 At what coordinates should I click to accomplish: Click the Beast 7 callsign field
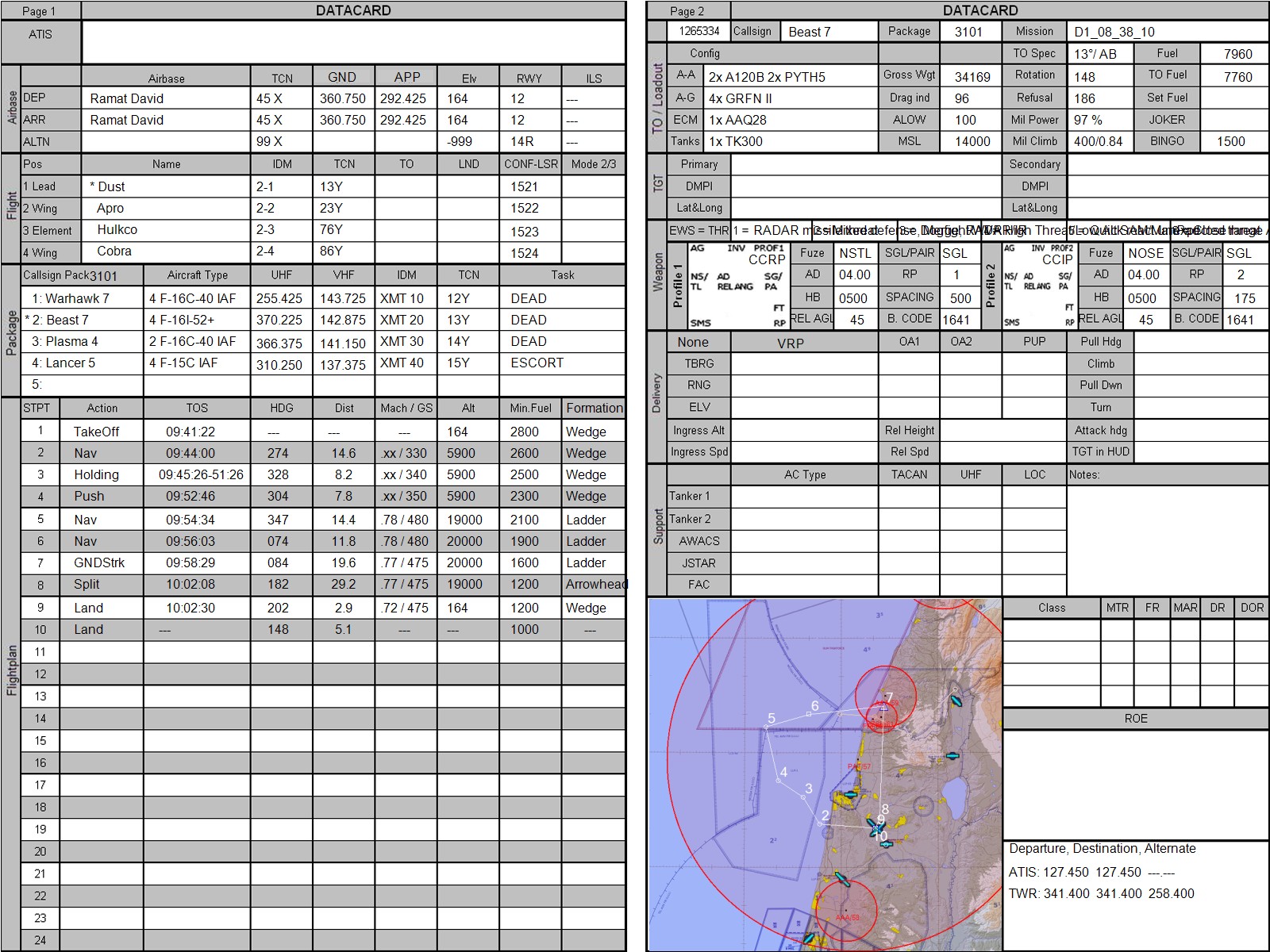[829, 32]
